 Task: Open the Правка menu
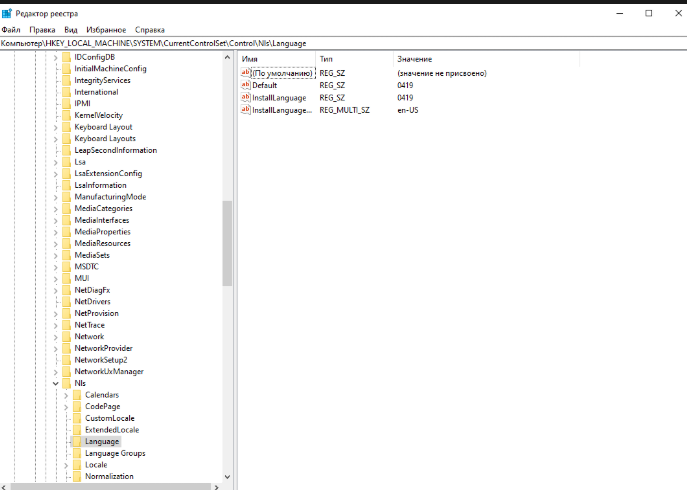42,30
